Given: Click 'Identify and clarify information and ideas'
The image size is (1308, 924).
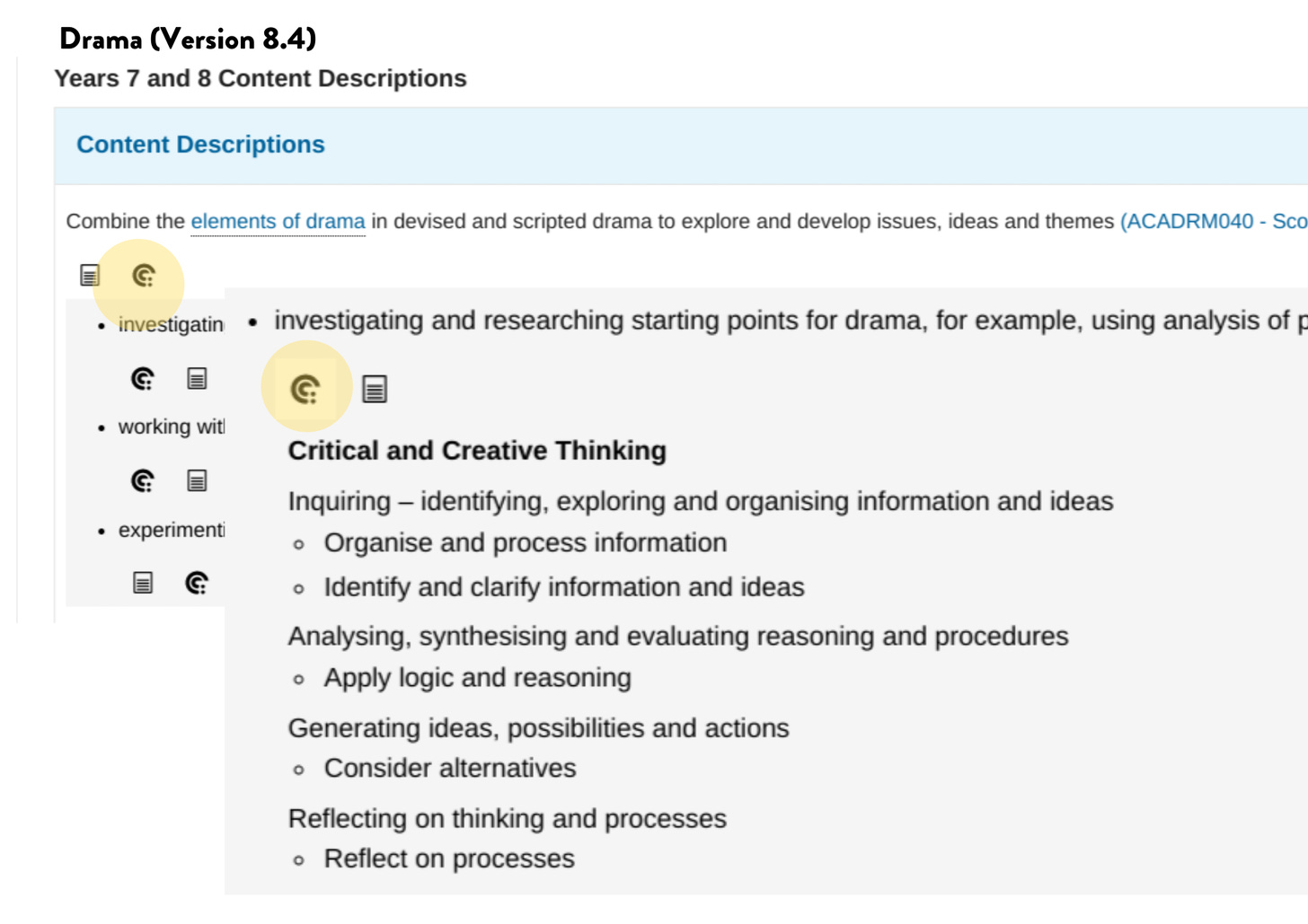Looking at the screenshot, I should tap(563, 587).
